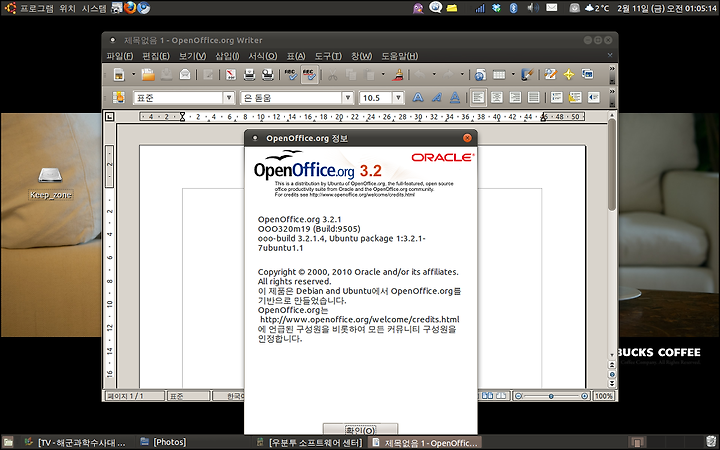Open the 표(A) menu
The height and width of the screenshot is (450, 720).
pyautogui.click(x=296, y=56)
